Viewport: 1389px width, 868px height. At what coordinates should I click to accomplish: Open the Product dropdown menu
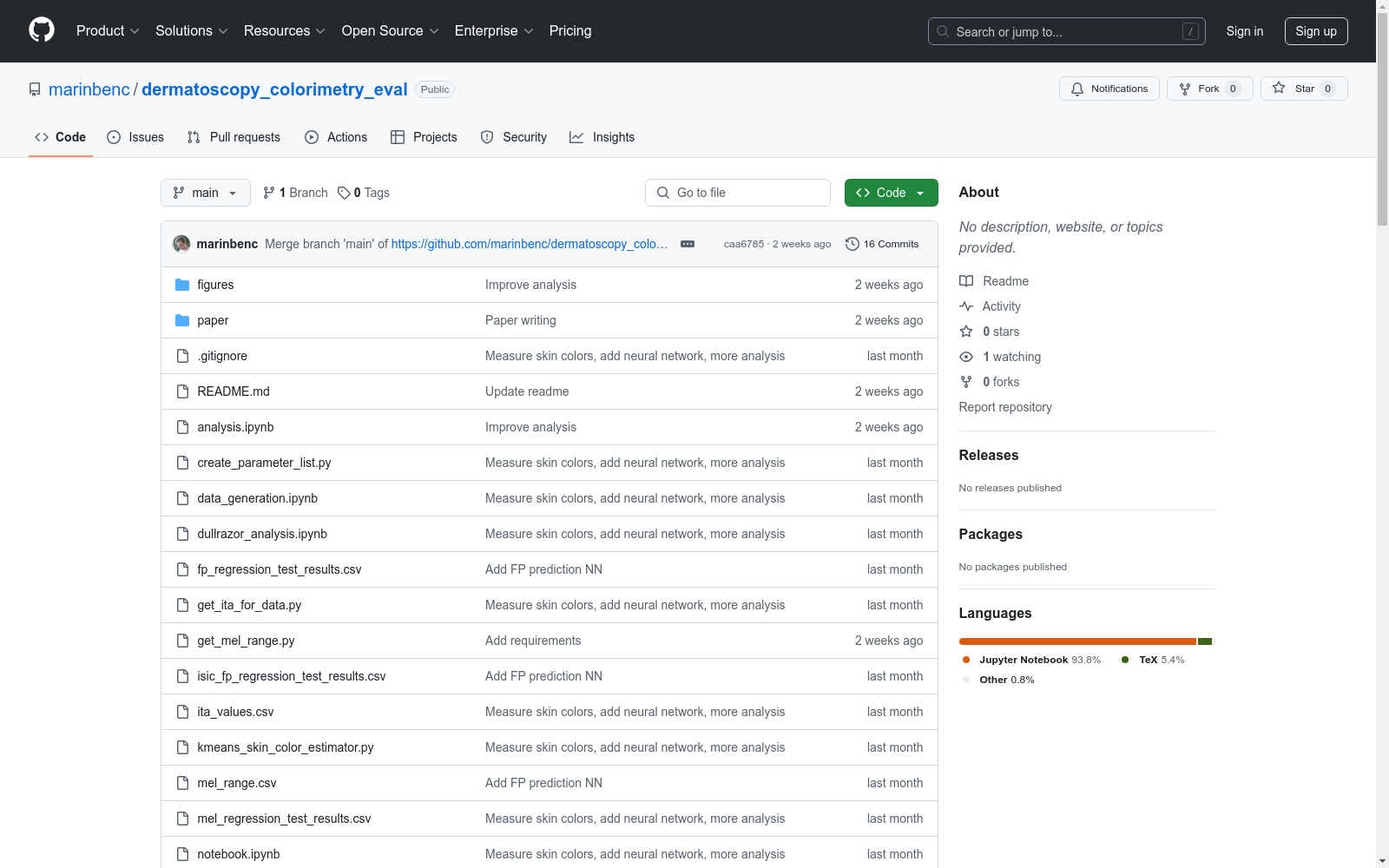[x=108, y=31]
